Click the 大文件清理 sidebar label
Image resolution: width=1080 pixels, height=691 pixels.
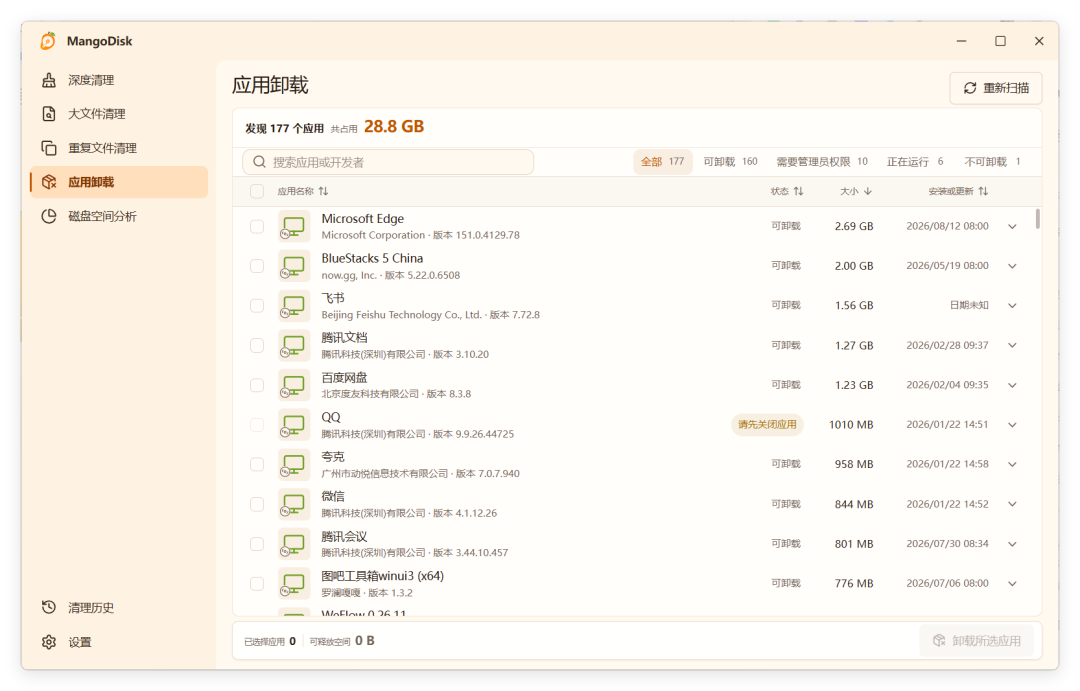(96, 114)
